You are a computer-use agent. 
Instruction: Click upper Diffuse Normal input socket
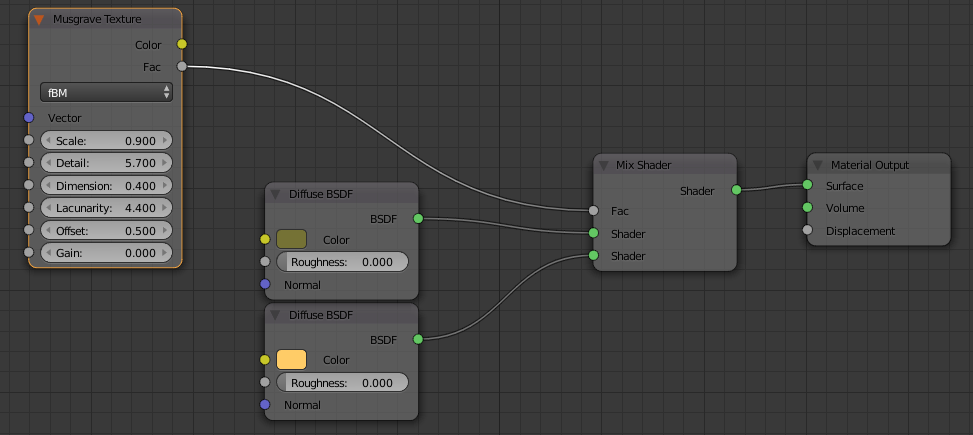[x=265, y=284]
